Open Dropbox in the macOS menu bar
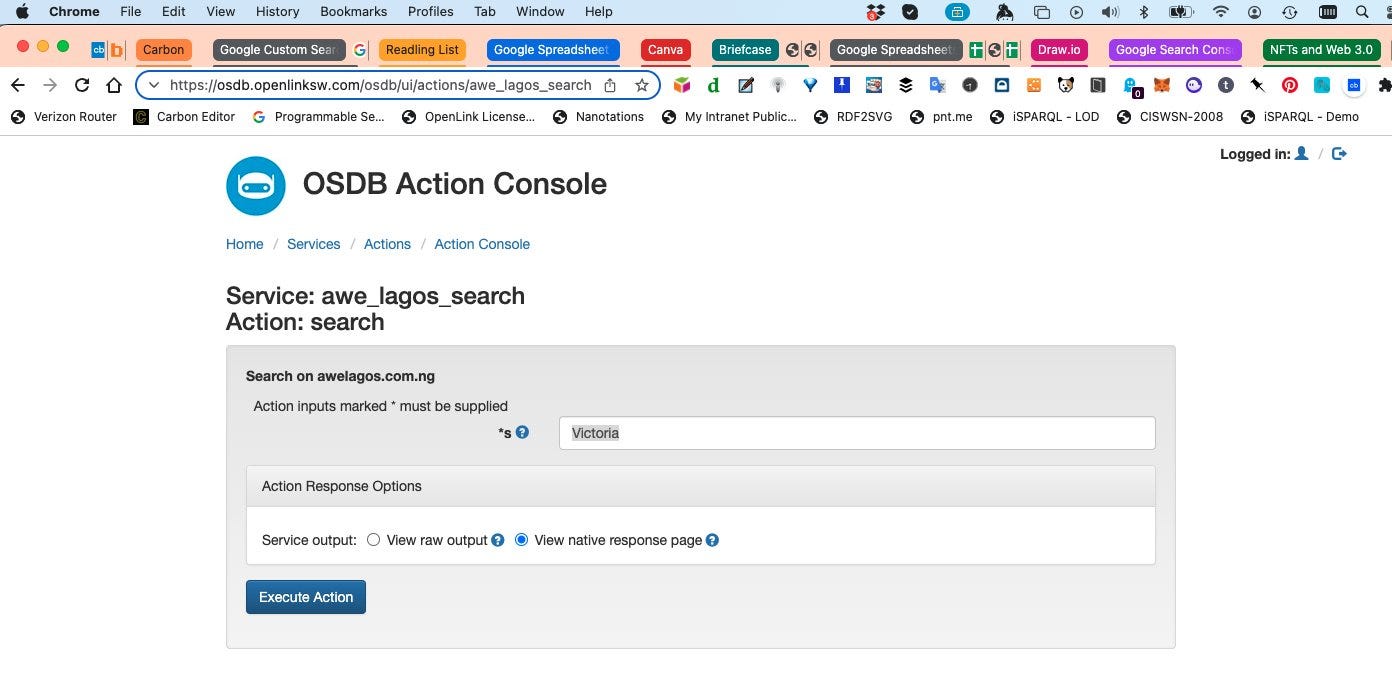 tap(877, 12)
